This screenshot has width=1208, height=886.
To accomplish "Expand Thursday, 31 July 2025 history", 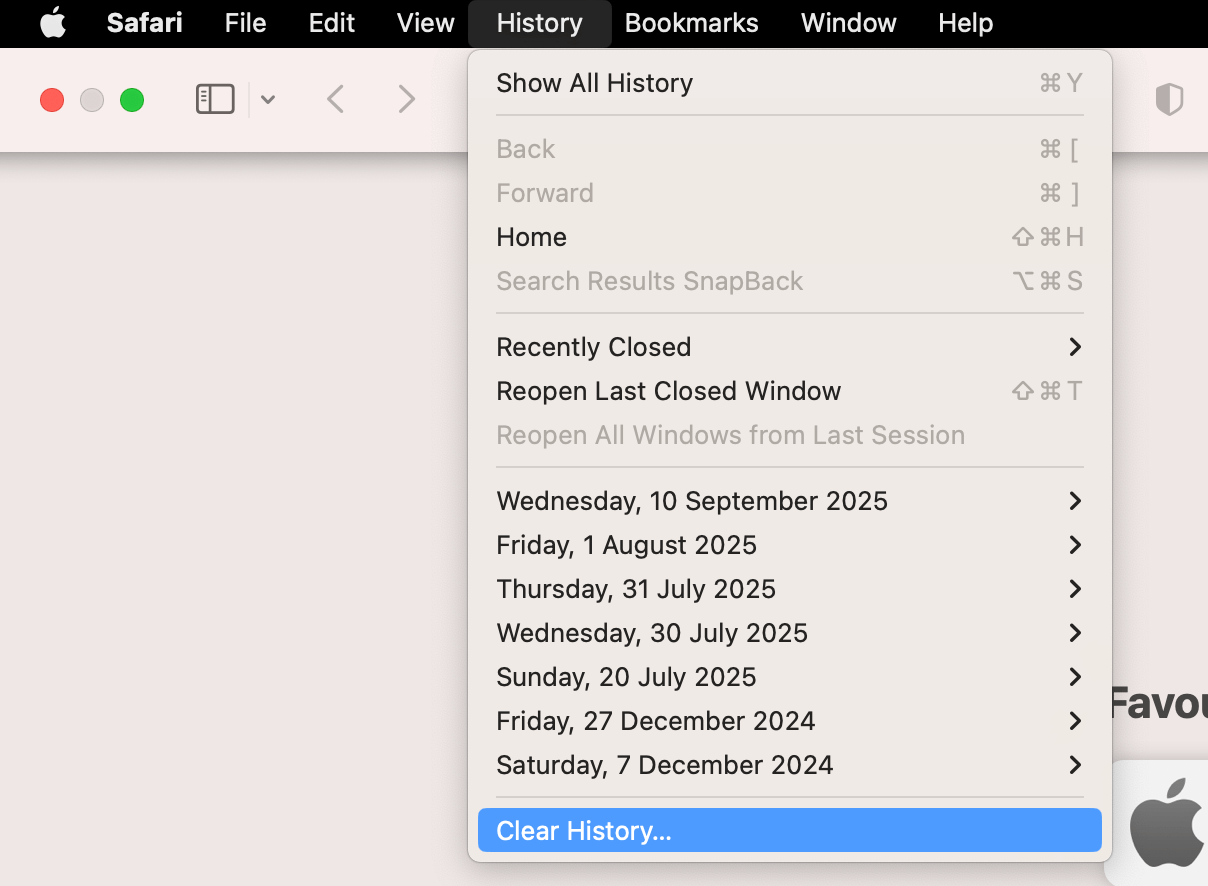I will pyautogui.click(x=790, y=589).
